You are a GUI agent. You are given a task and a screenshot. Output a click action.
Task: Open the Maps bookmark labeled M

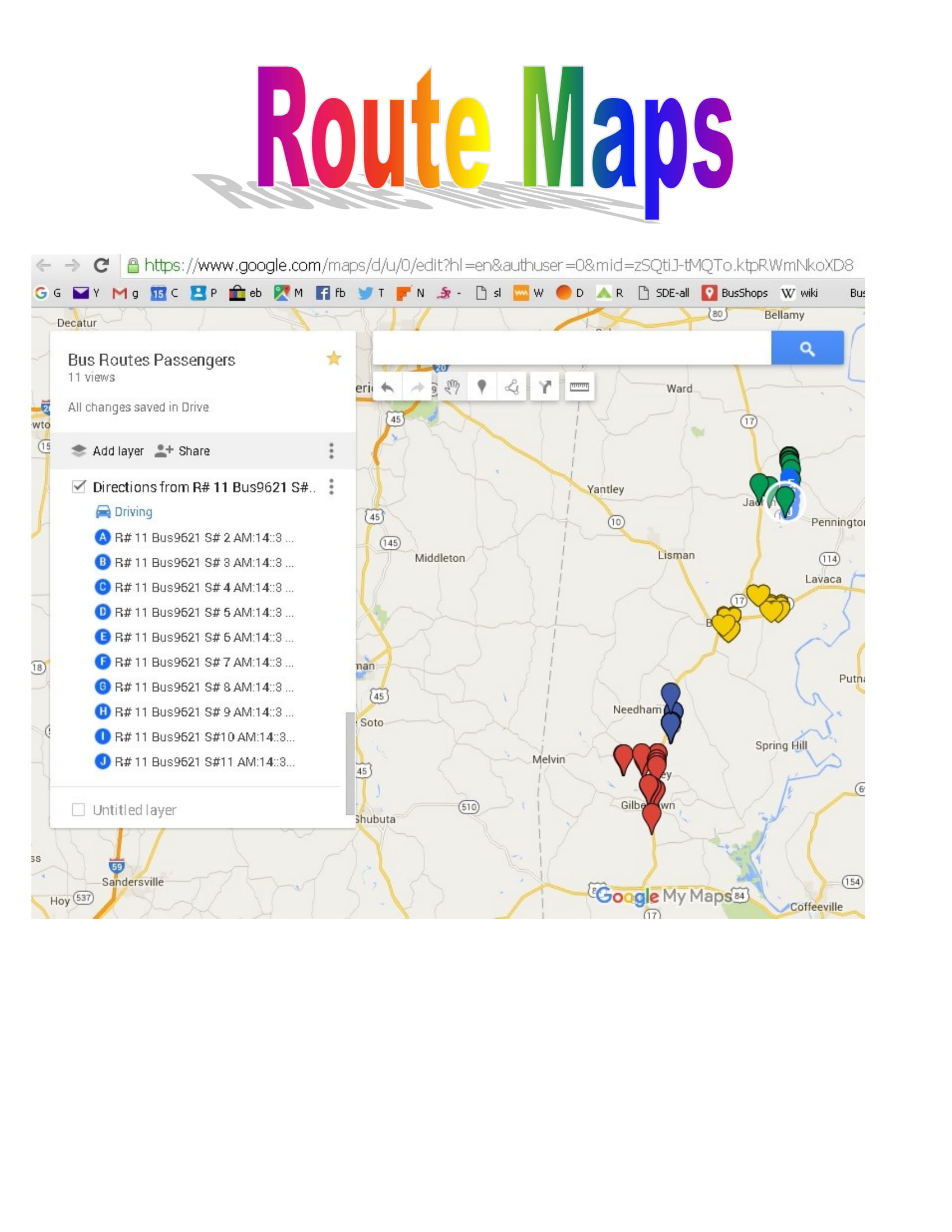pyautogui.click(x=288, y=293)
